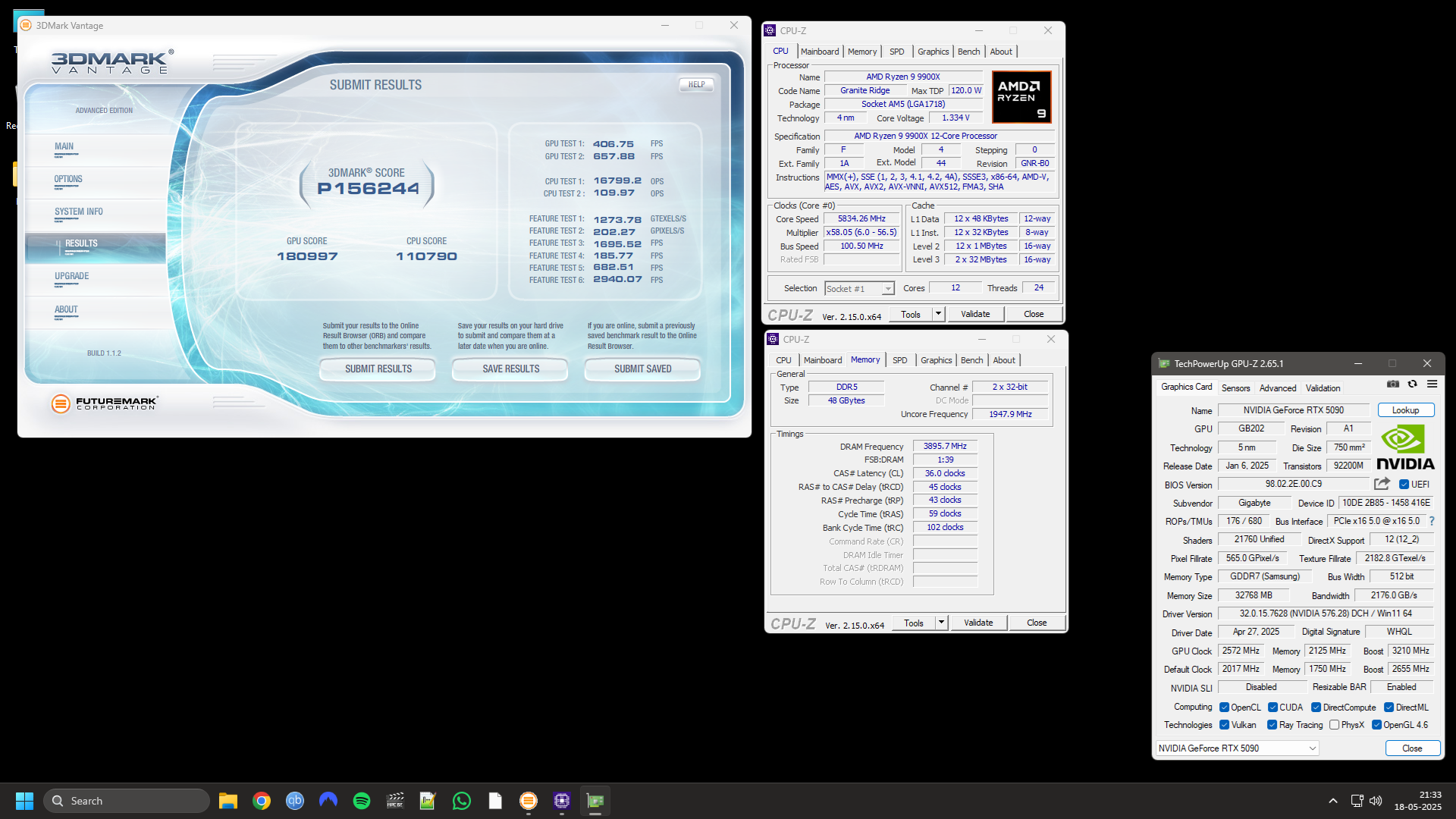Open CPU-Z taskbar icon
The width and height of the screenshot is (1456, 819).
click(562, 801)
